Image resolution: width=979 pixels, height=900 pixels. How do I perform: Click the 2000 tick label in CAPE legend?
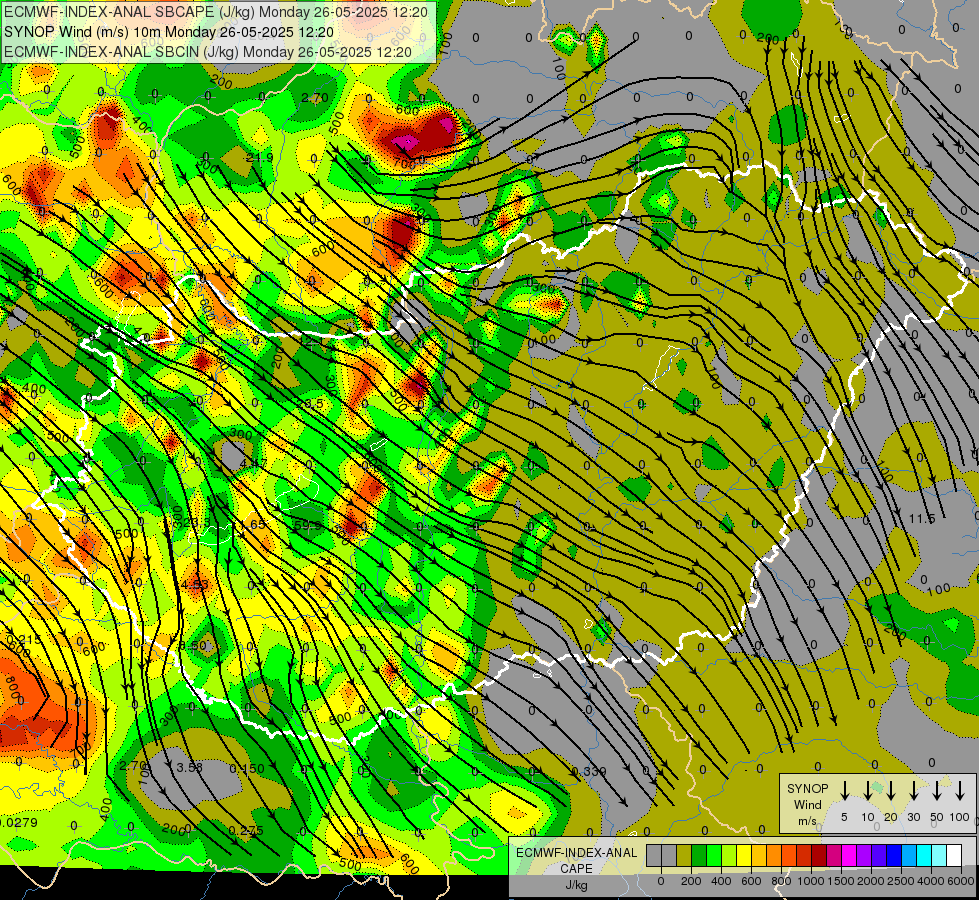tap(871, 881)
